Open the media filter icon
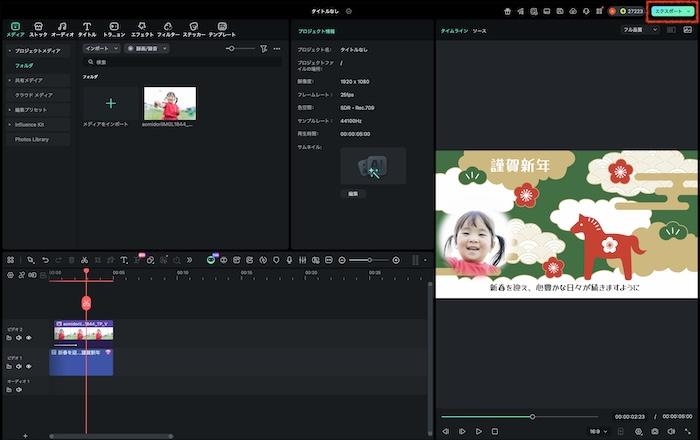This screenshot has width=700, height=440. 264,48
